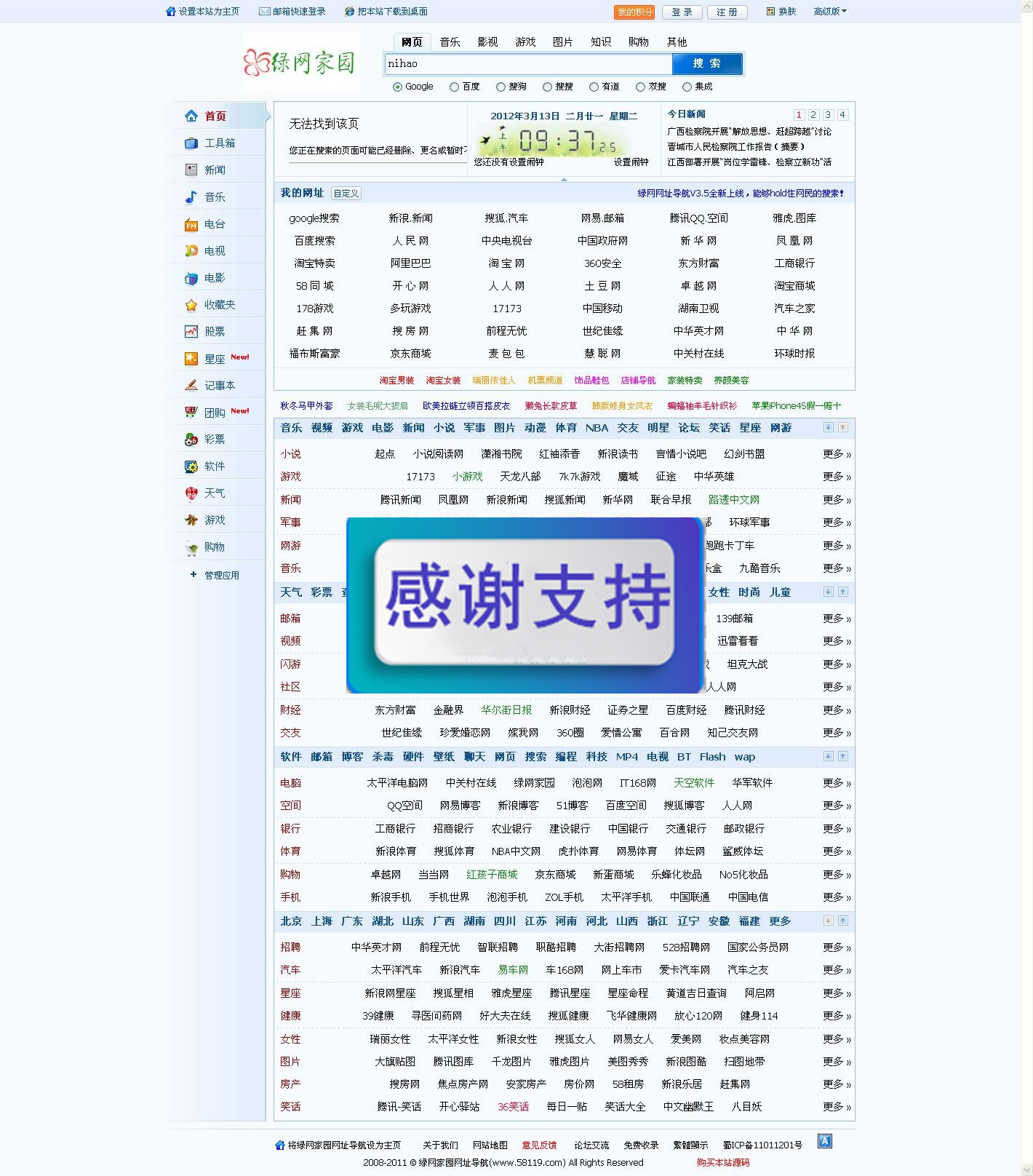Screen dimensions: 1033x1176
Task: Open the 软件 software icon in sidebar
Action: (x=191, y=466)
